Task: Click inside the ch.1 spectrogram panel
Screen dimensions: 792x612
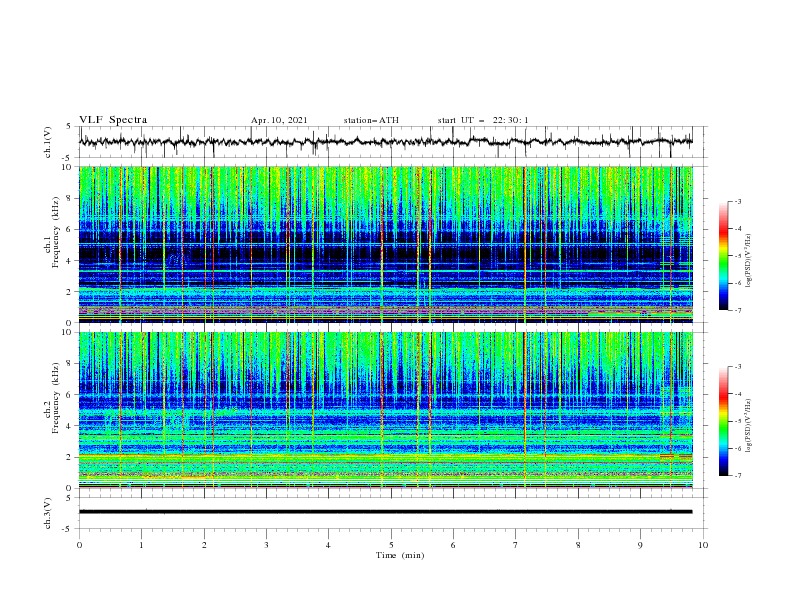Action: (x=385, y=244)
